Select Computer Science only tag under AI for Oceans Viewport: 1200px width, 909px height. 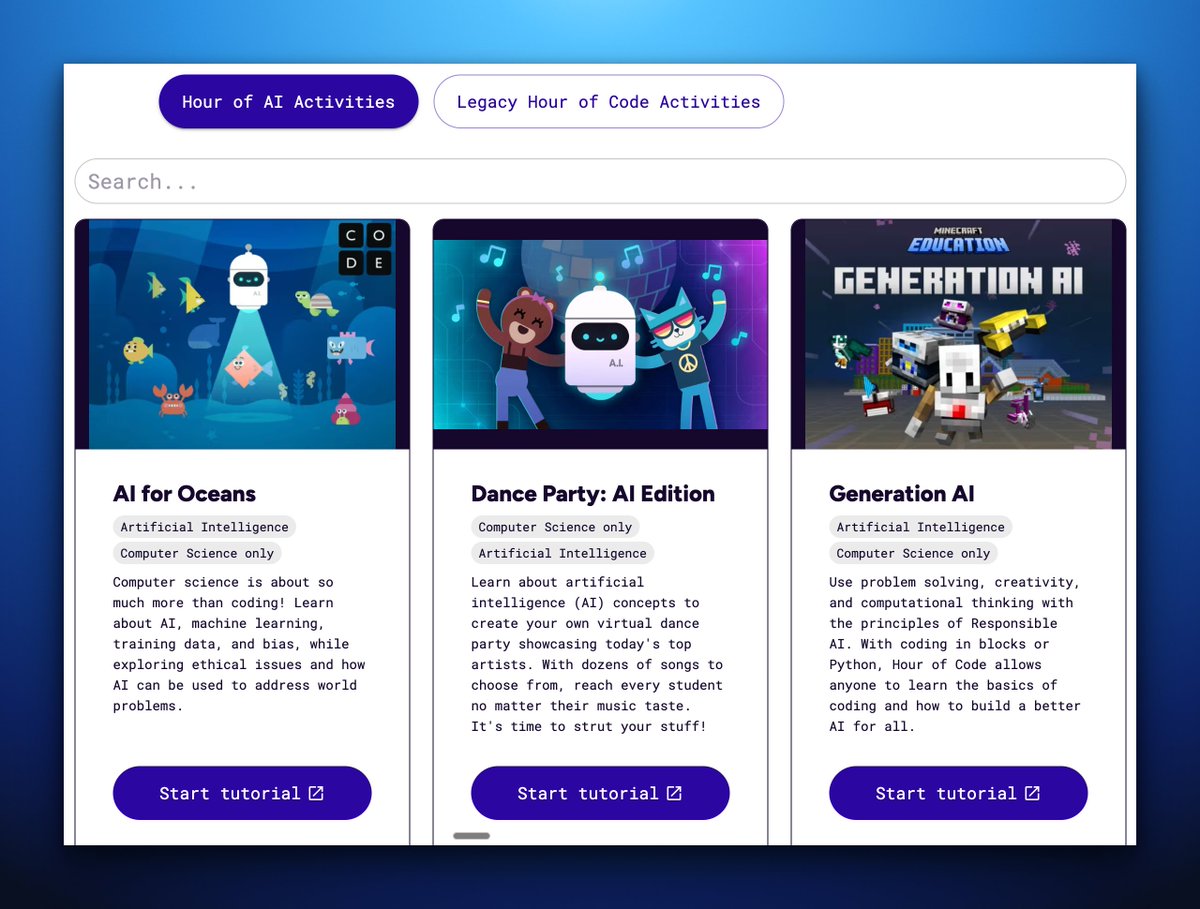[x=198, y=553]
